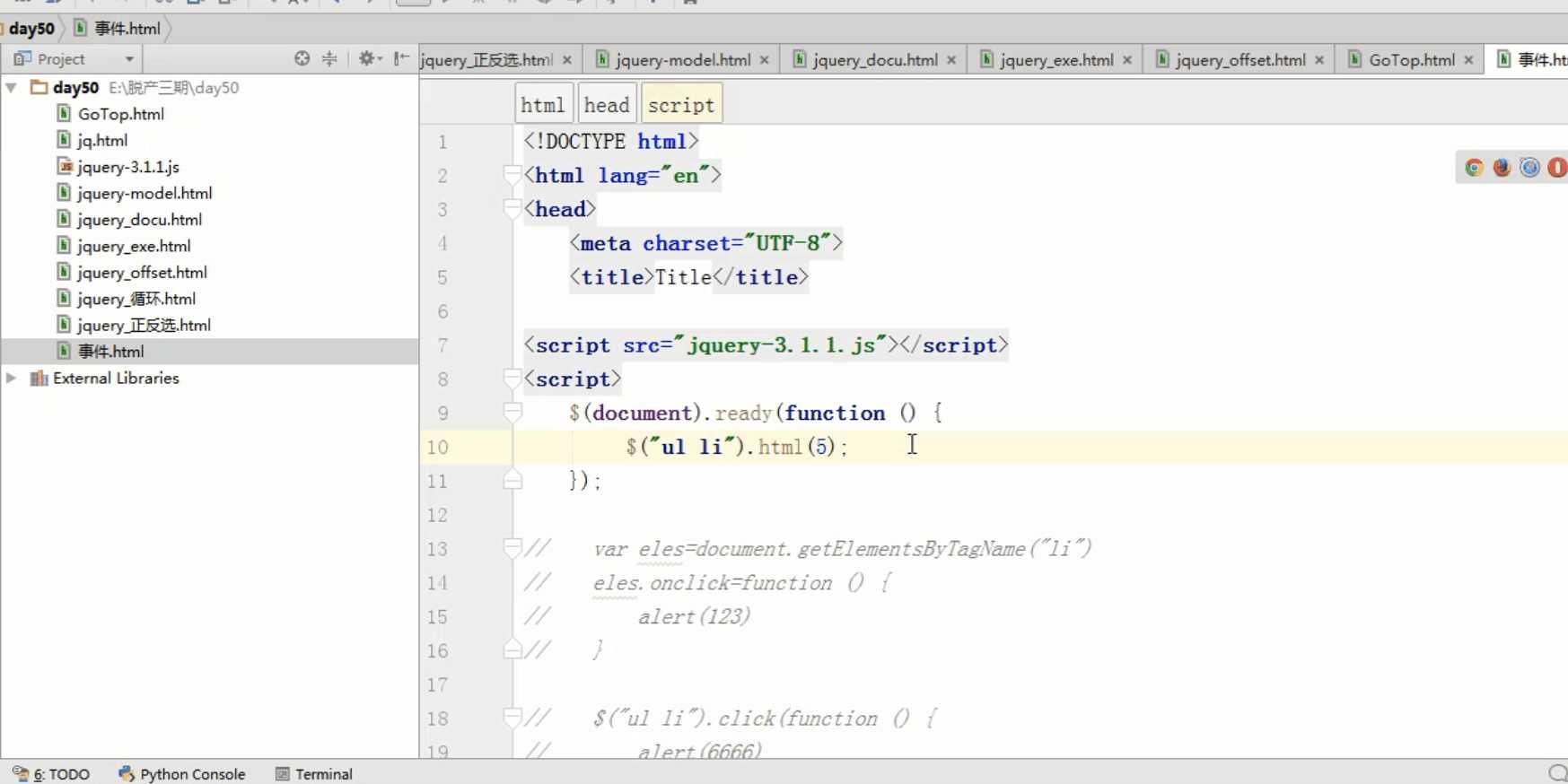This screenshot has height=784, width=1568.
Task: Hide the Project tool window
Action: (x=401, y=58)
